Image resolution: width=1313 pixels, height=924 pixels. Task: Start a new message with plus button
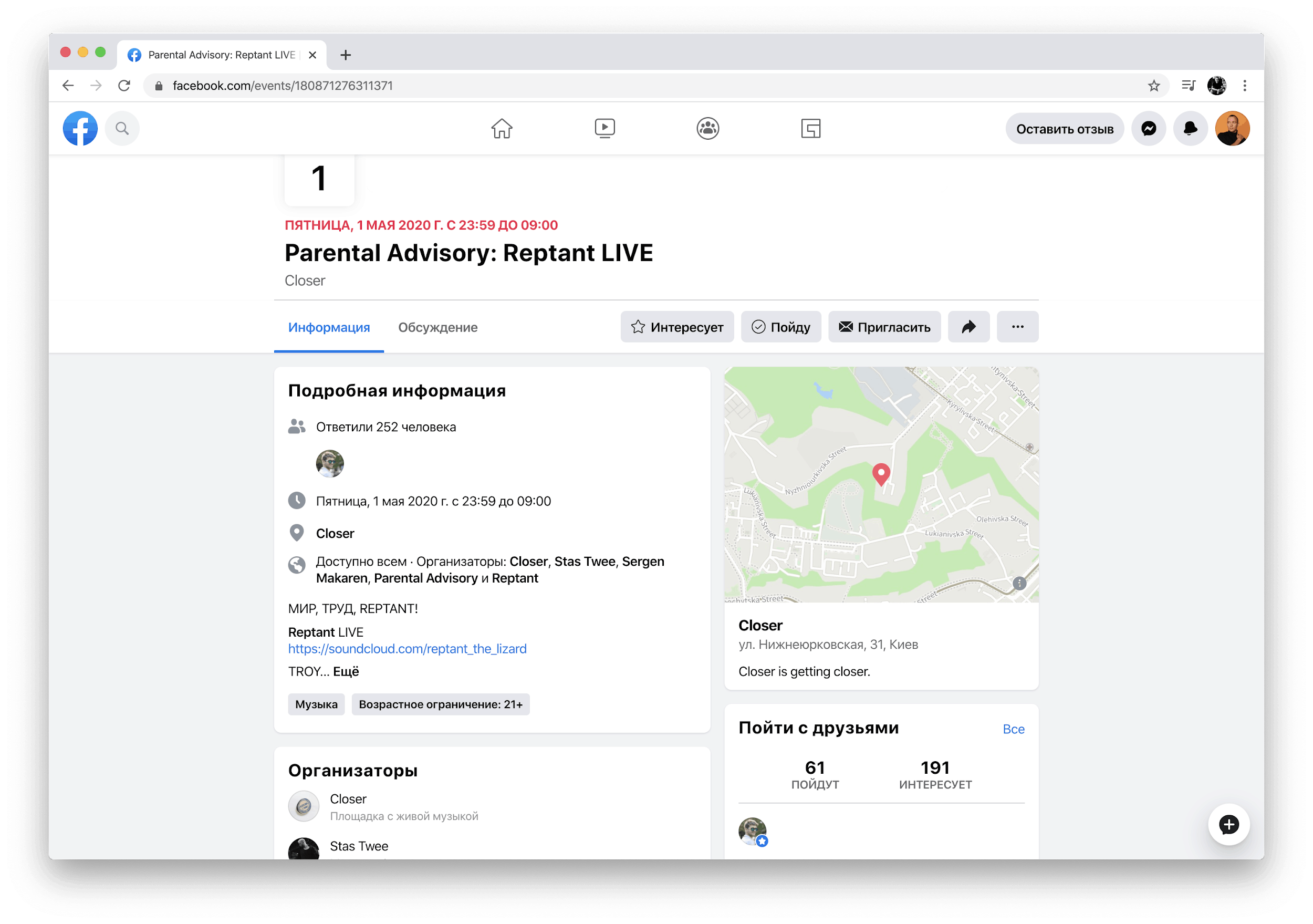point(1229,824)
